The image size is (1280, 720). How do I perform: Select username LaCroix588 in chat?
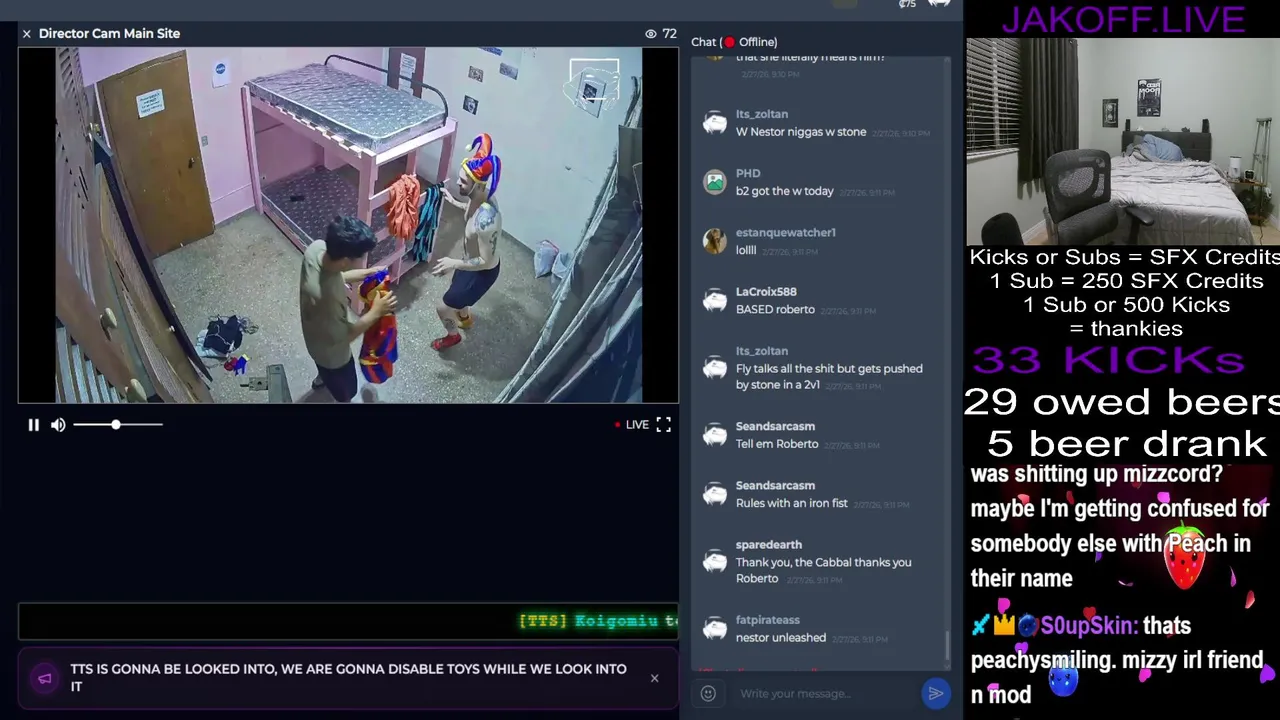click(x=766, y=291)
